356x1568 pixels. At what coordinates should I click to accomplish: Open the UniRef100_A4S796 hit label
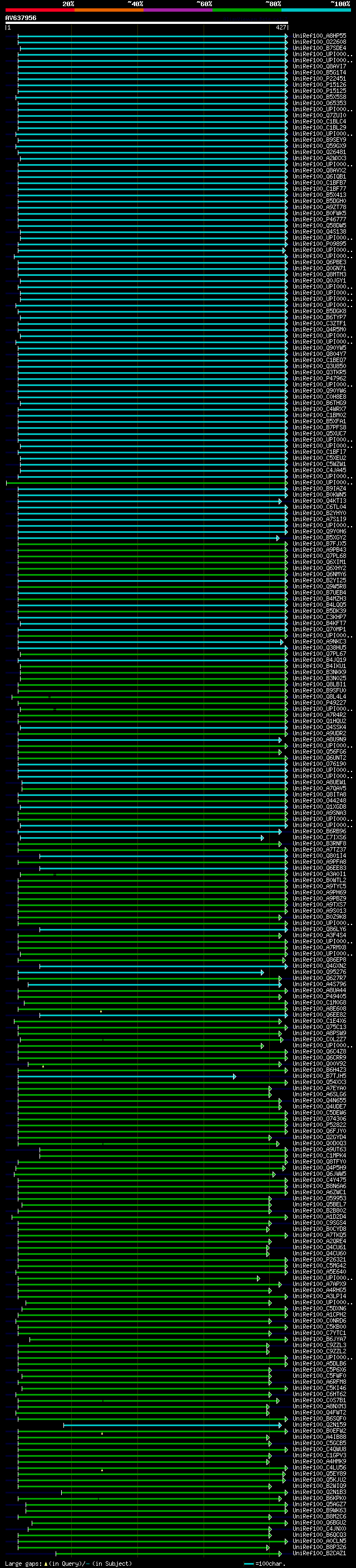pos(319,985)
